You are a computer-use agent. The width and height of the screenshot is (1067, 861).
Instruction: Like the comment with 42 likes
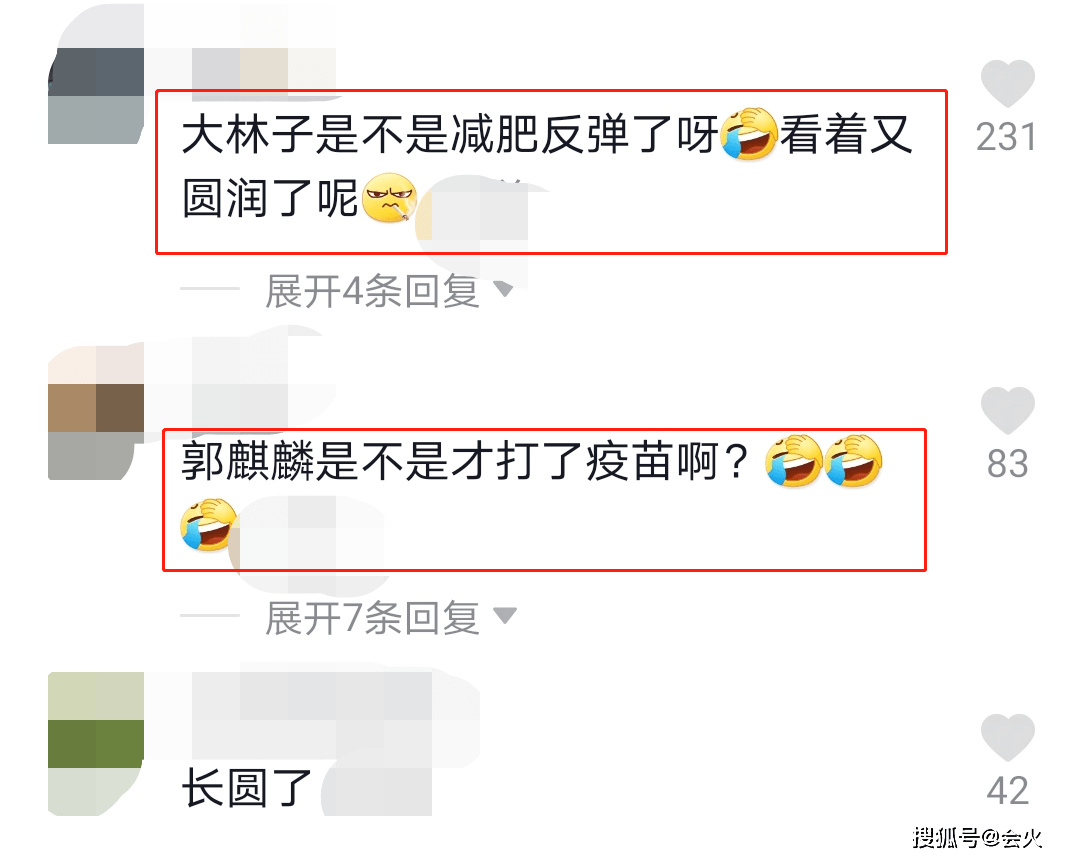tap(1007, 738)
